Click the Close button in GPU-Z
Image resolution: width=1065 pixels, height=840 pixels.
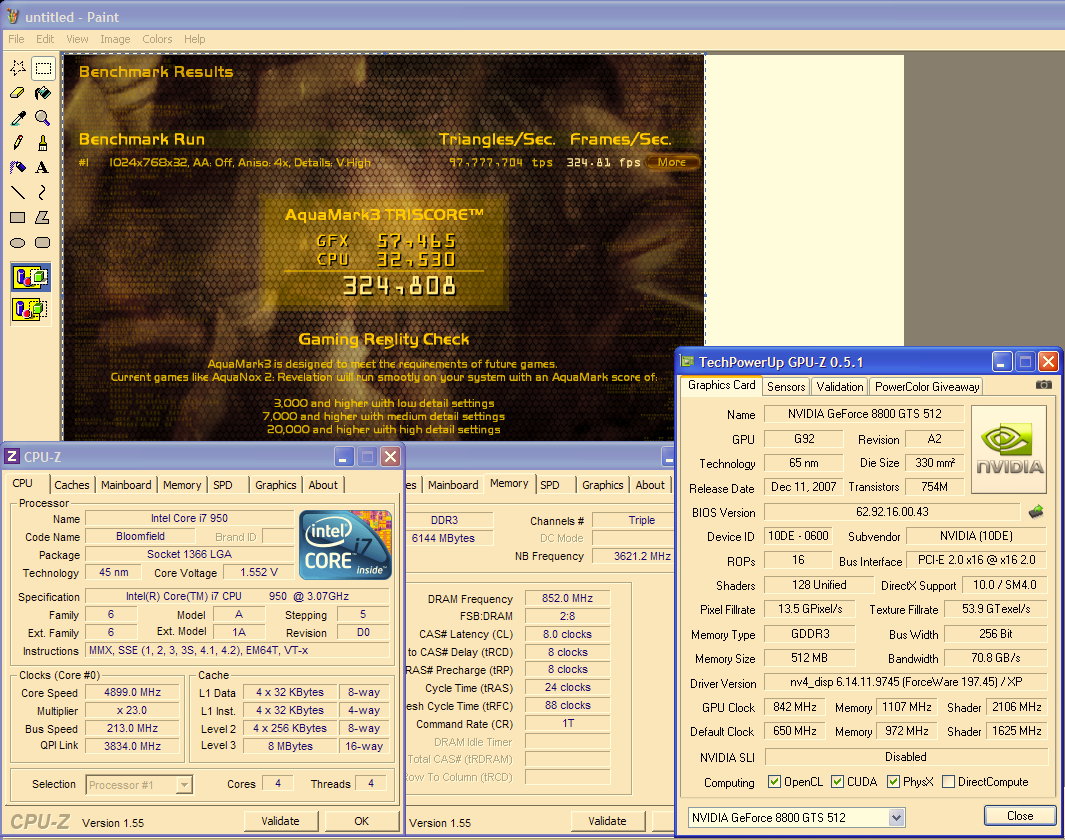tap(1020, 816)
